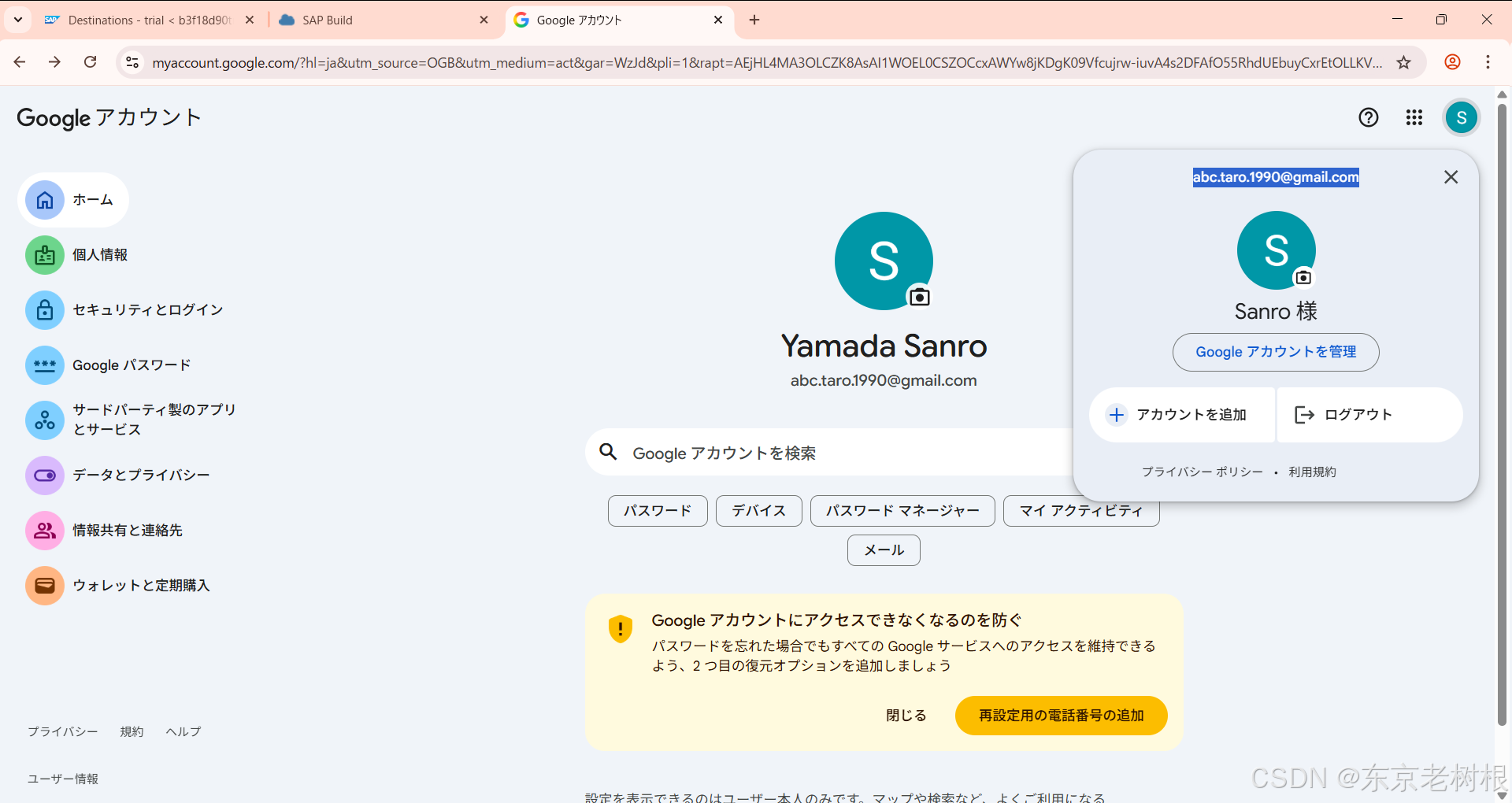Open ウォレットと定期購入 menu item
This screenshot has height=803, width=1512.
[x=141, y=586]
